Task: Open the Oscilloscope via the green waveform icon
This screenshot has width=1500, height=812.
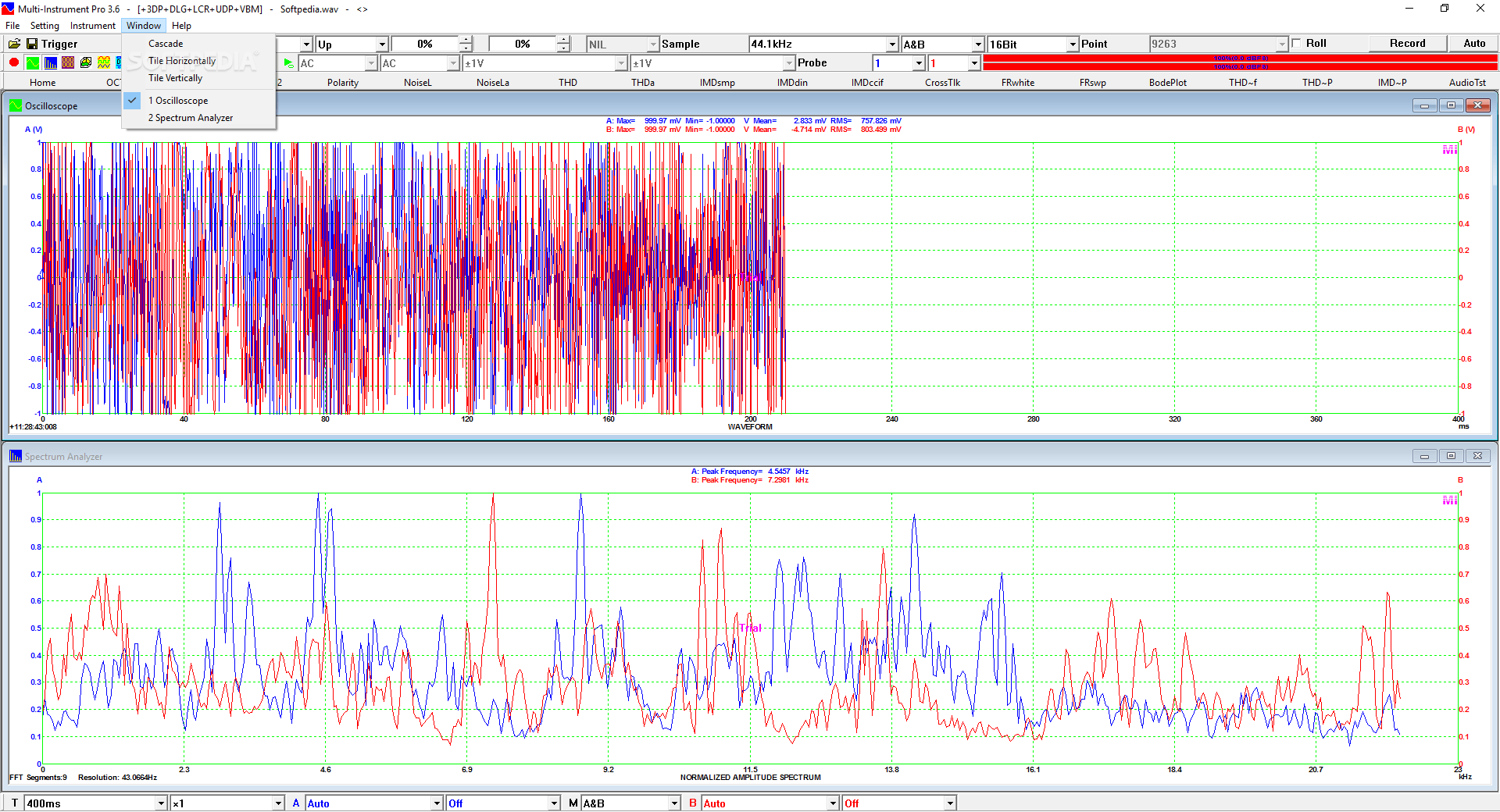Action: (33, 62)
